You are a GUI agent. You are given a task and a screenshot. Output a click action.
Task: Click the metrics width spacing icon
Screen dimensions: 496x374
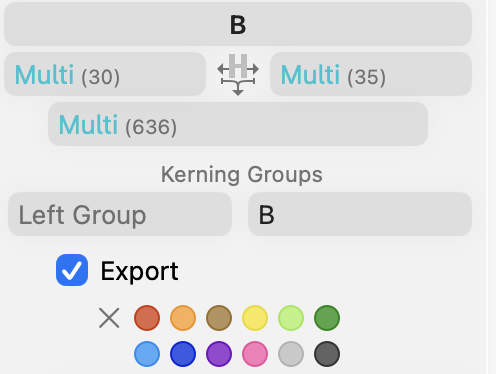tap(238, 75)
